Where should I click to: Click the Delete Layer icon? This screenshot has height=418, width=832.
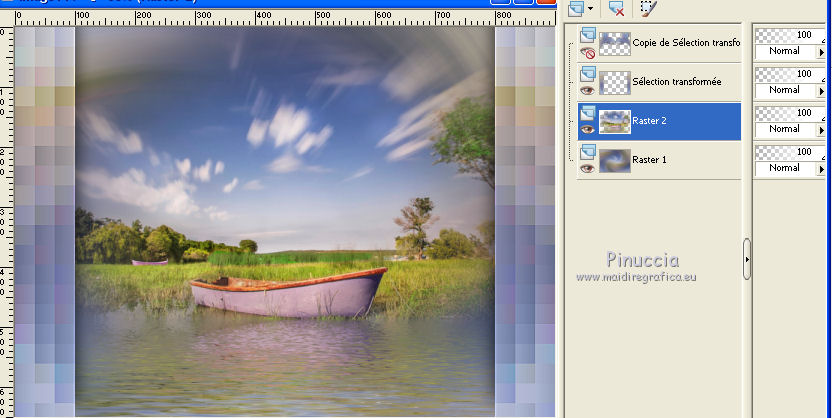(x=616, y=8)
